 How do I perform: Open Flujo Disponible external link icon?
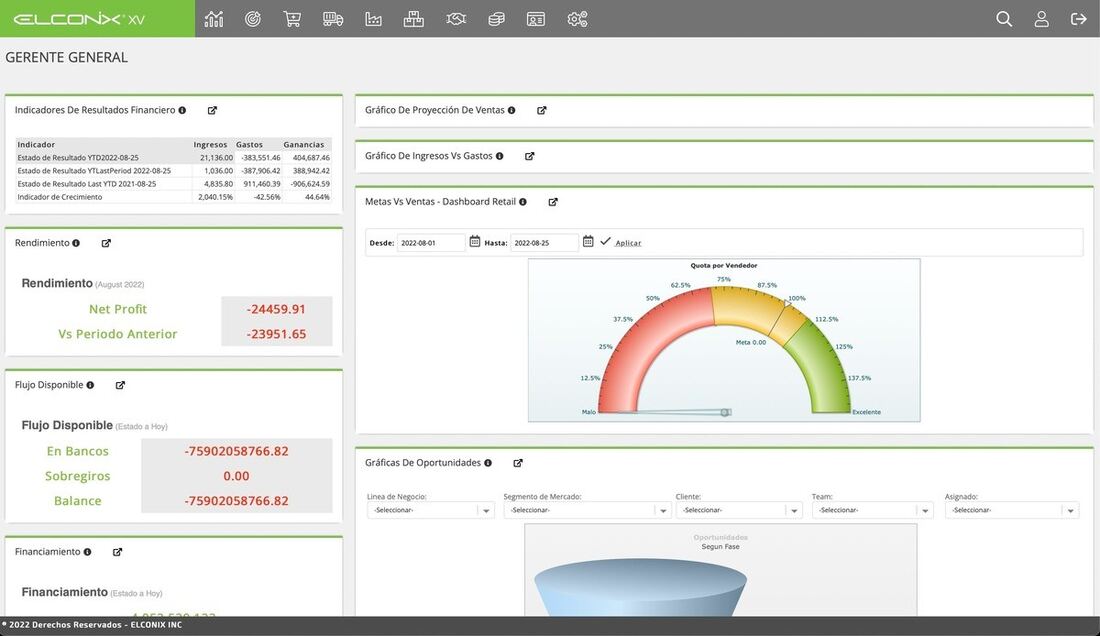[x=120, y=385]
